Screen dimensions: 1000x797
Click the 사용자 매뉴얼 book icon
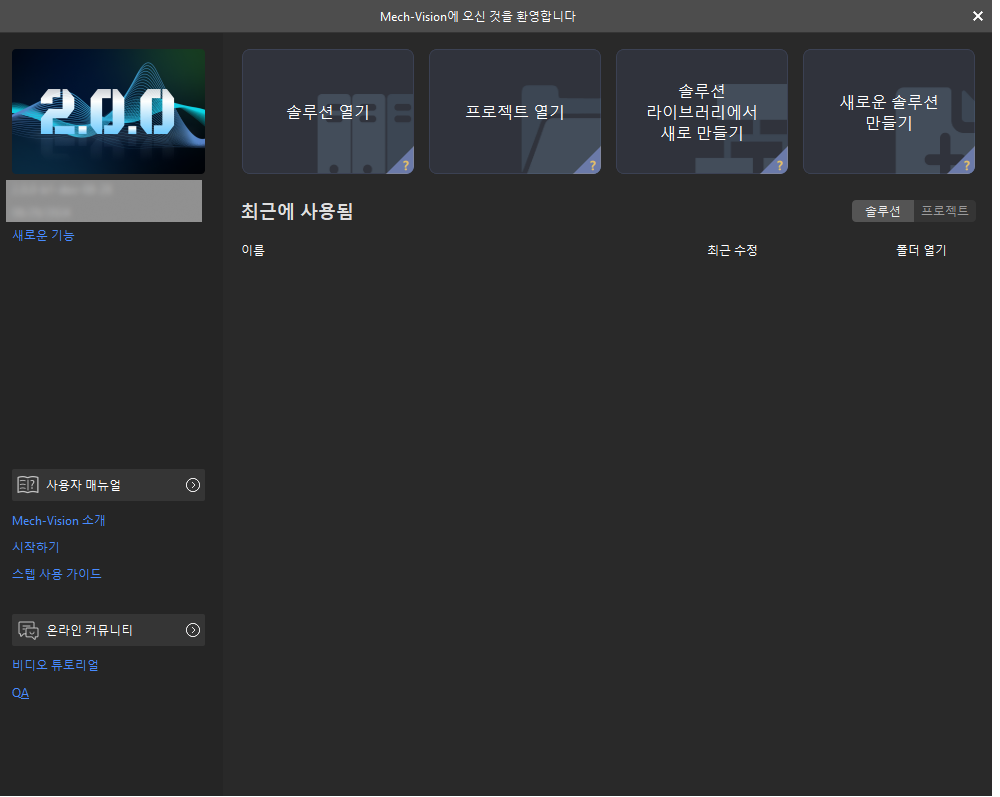pos(28,485)
